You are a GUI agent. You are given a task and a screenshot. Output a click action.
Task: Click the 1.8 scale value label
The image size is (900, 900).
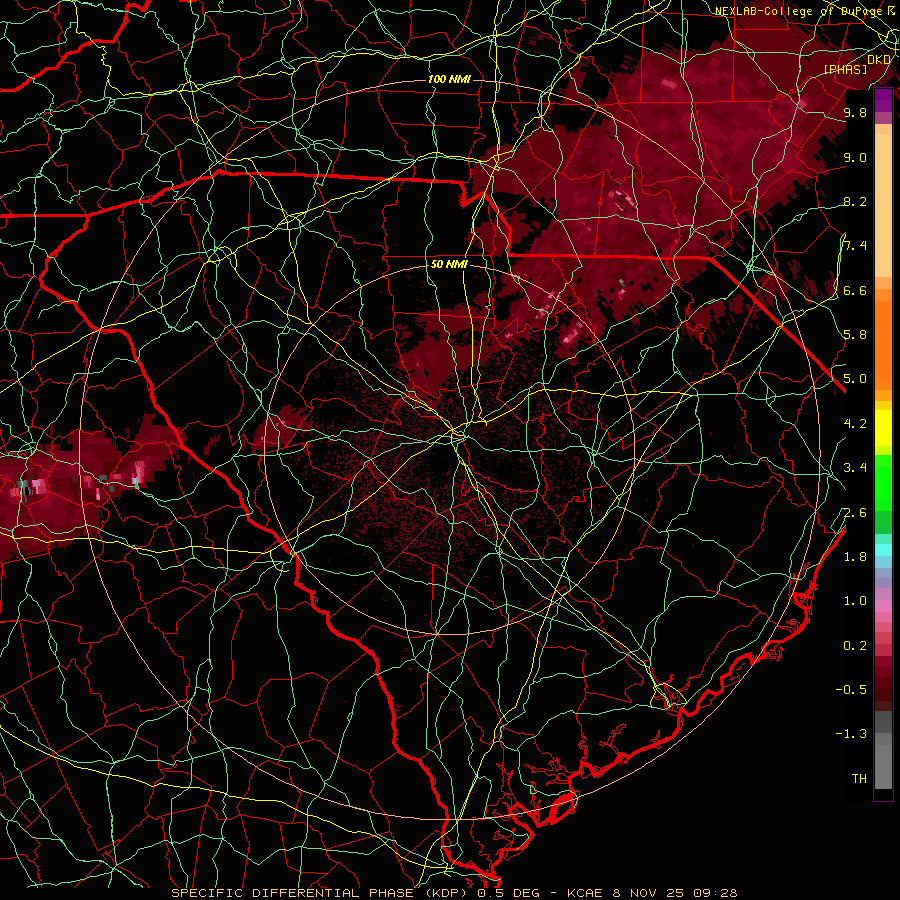tap(855, 557)
